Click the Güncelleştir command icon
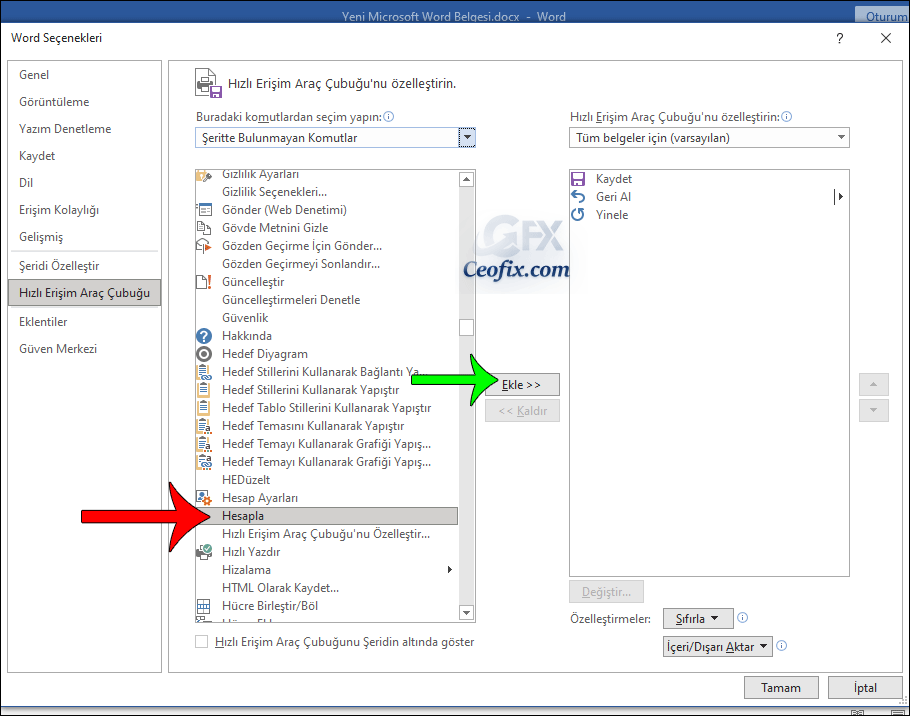 coord(204,282)
